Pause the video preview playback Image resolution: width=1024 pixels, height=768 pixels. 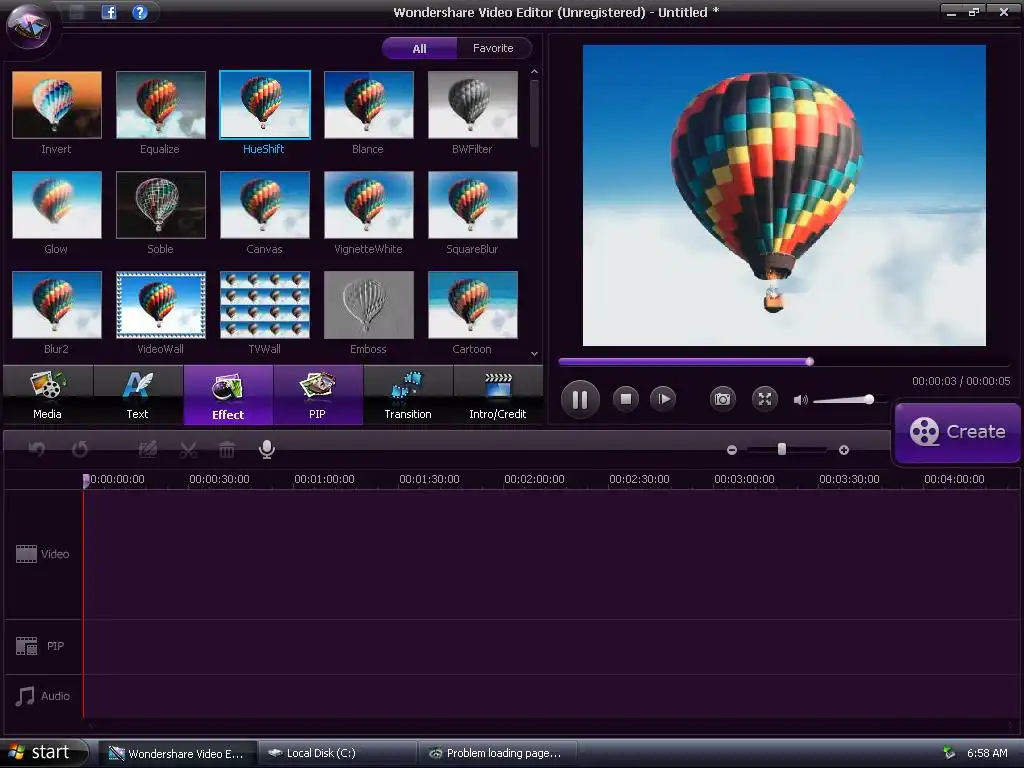click(580, 399)
